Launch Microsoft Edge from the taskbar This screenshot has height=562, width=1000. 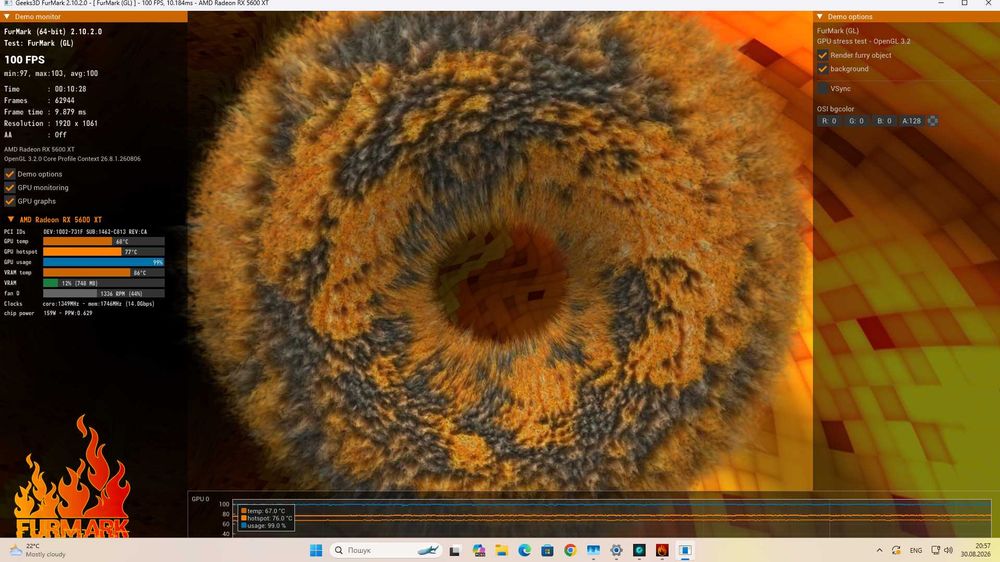click(524, 550)
